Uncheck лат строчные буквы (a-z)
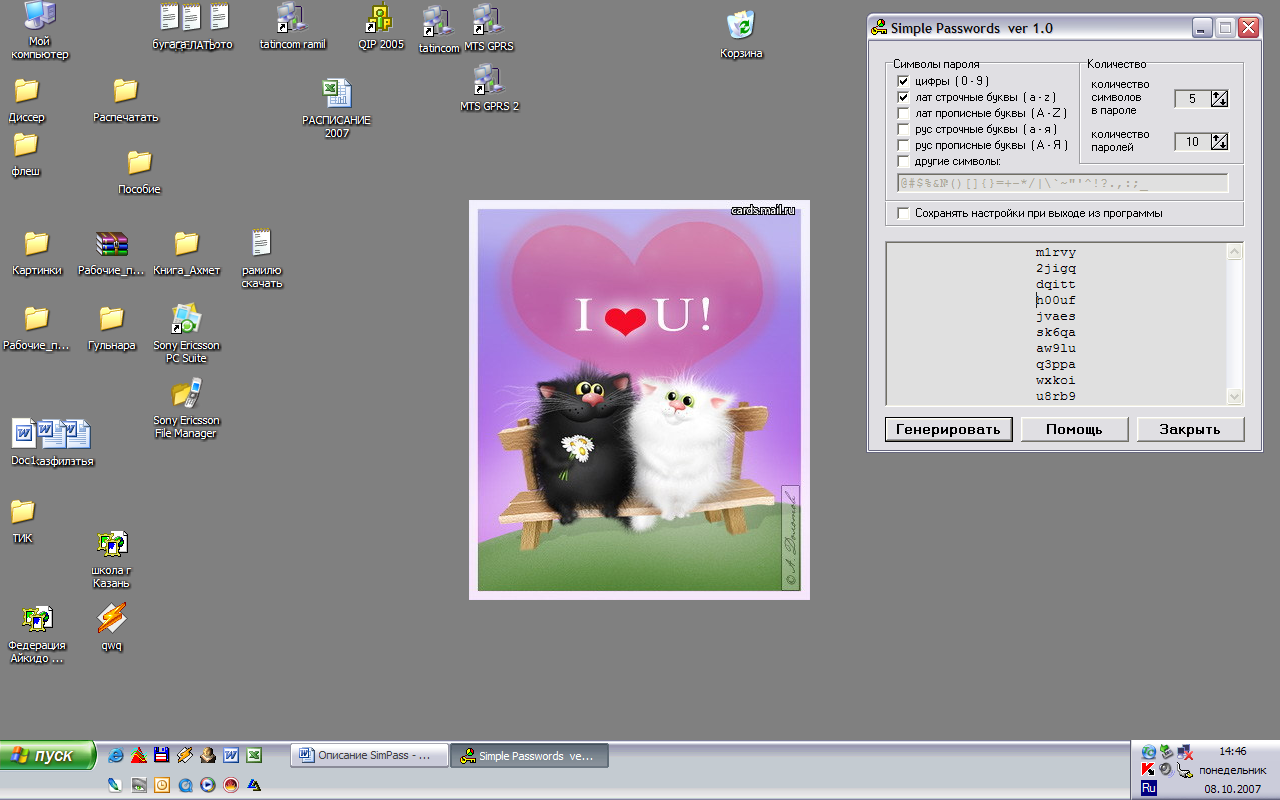The width and height of the screenshot is (1280, 800). coord(903,97)
